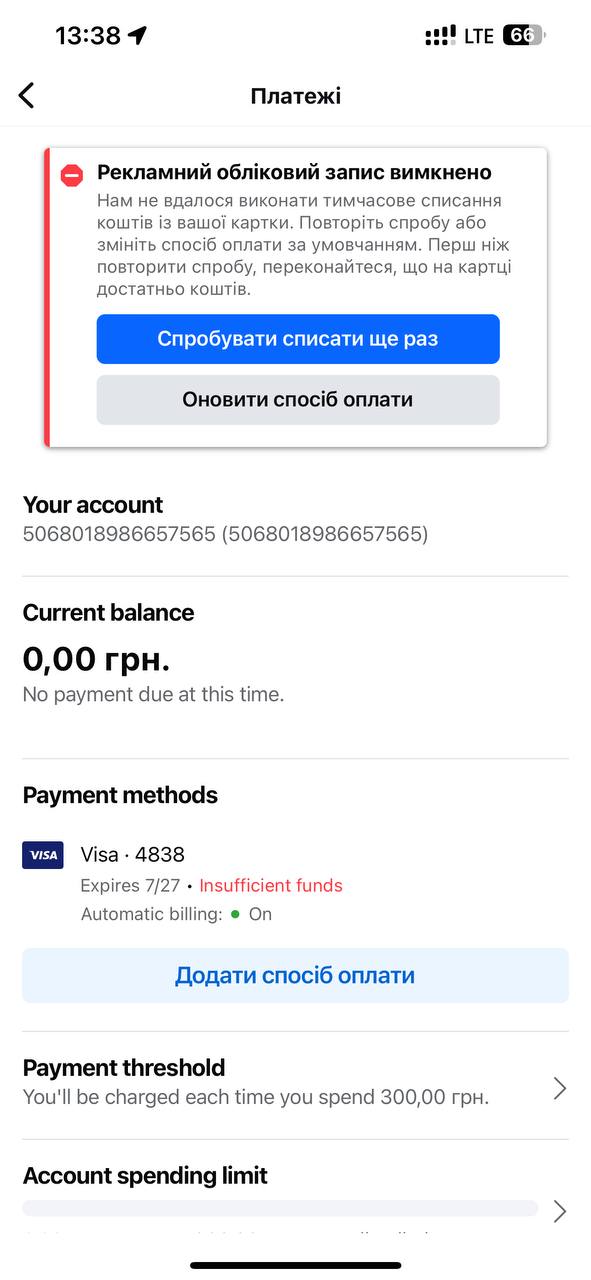Tap the location arrow in status bar
Image resolution: width=591 pixels, height=1280 pixels.
[138, 36]
